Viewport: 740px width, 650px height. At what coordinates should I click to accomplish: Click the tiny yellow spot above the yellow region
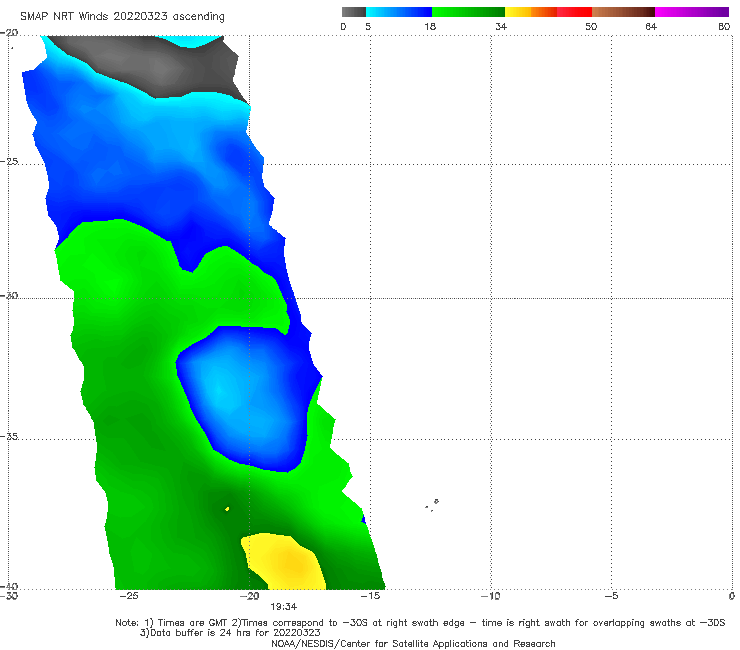coord(227,509)
